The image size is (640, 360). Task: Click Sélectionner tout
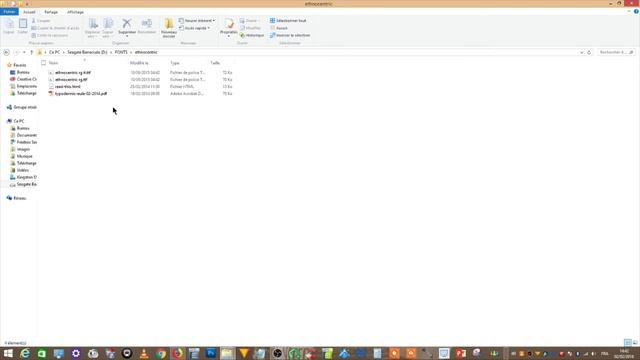click(288, 20)
